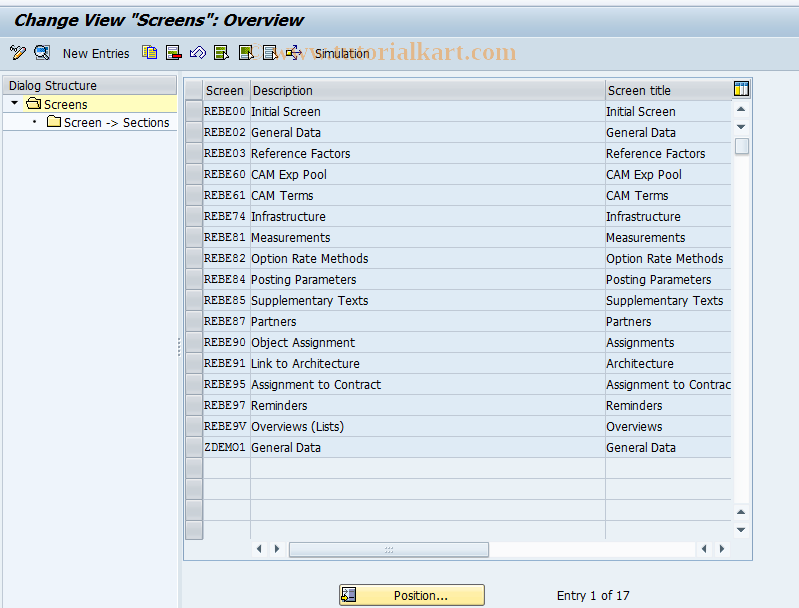Select row selector for REBE82

[x=194, y=258]
